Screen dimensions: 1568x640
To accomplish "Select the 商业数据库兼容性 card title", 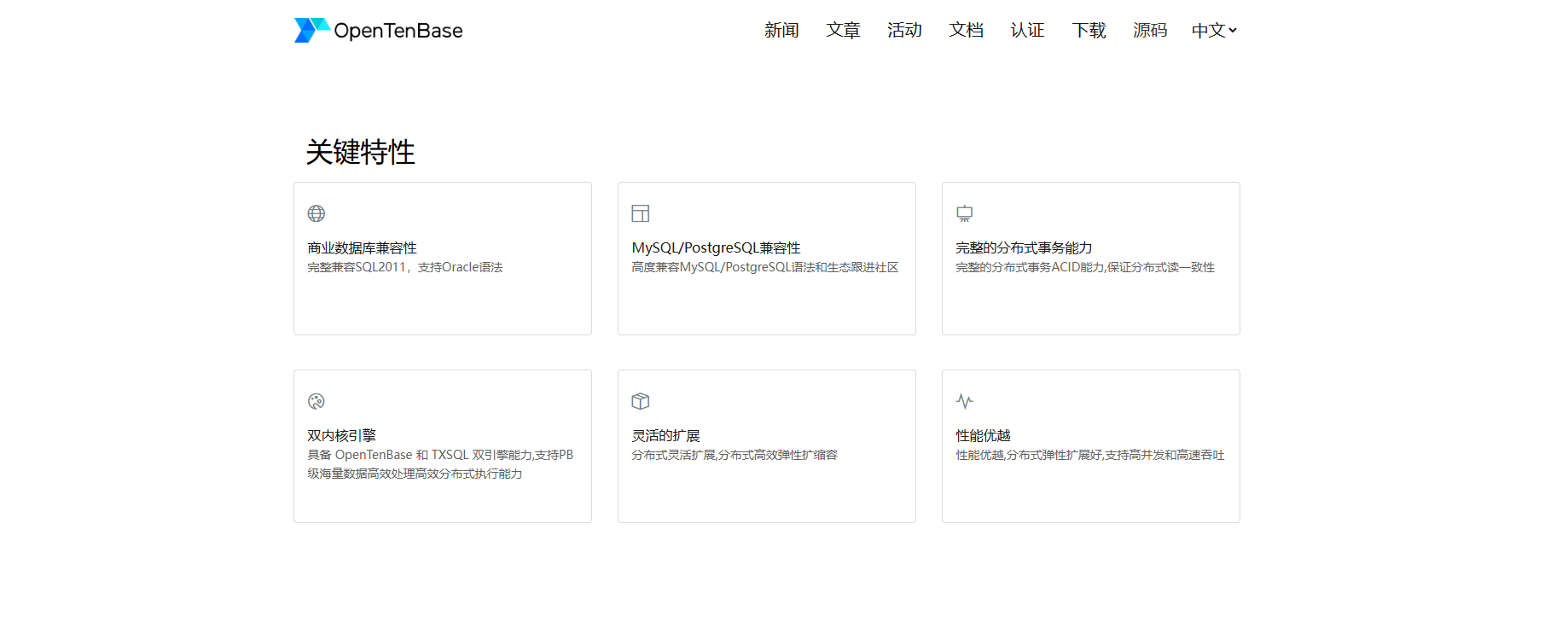I will [x=362, y=247].
